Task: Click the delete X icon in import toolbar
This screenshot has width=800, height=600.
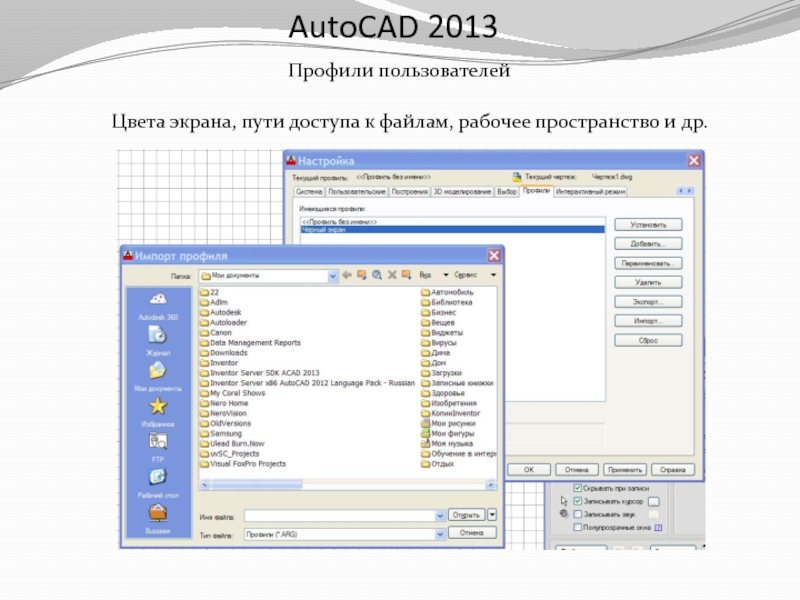Action: [392, 275]
